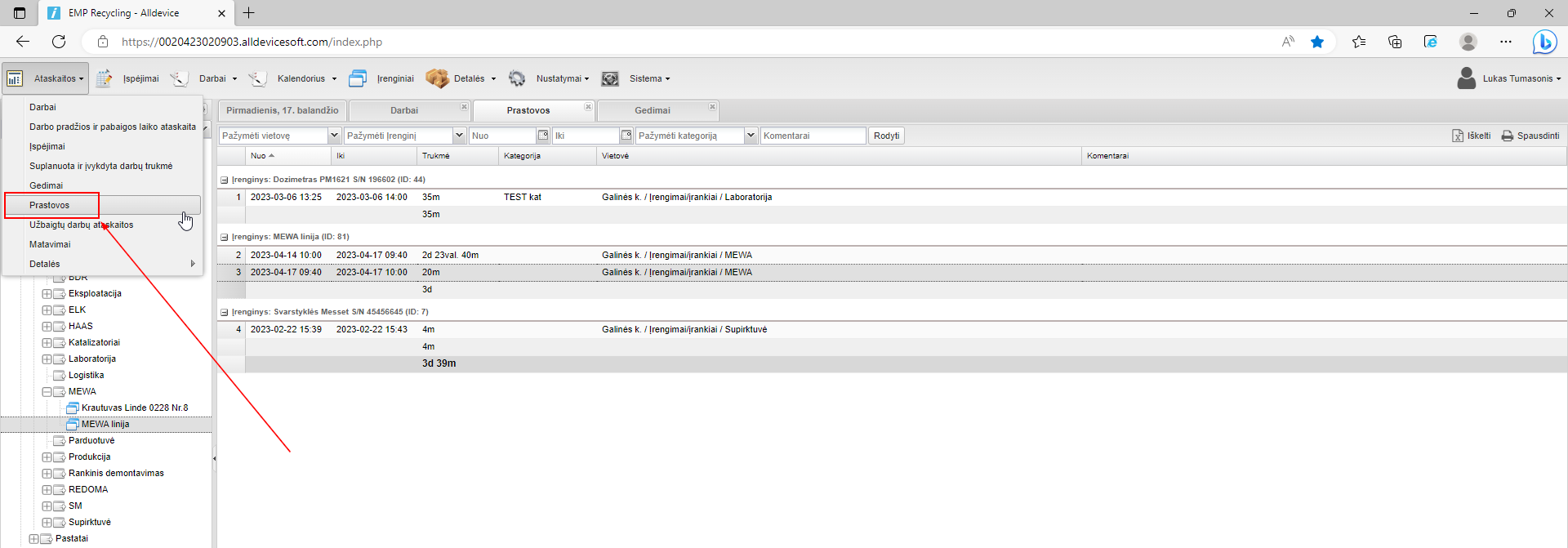Select the Supirktuvė tree item
1568x548 pixels.
[x=90, y=522]
